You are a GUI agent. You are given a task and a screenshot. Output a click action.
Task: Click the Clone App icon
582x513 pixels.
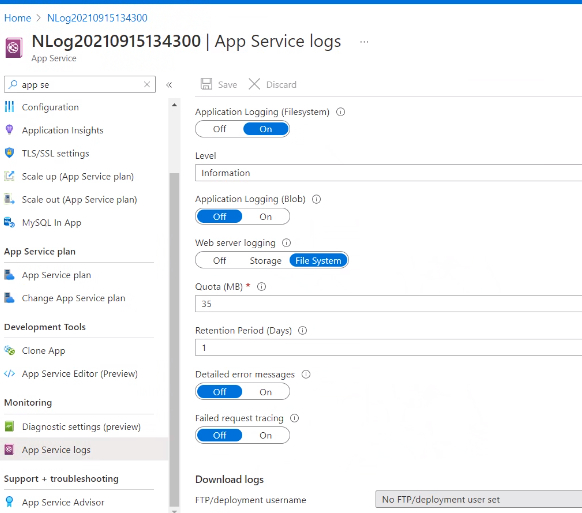coord(9,350)
